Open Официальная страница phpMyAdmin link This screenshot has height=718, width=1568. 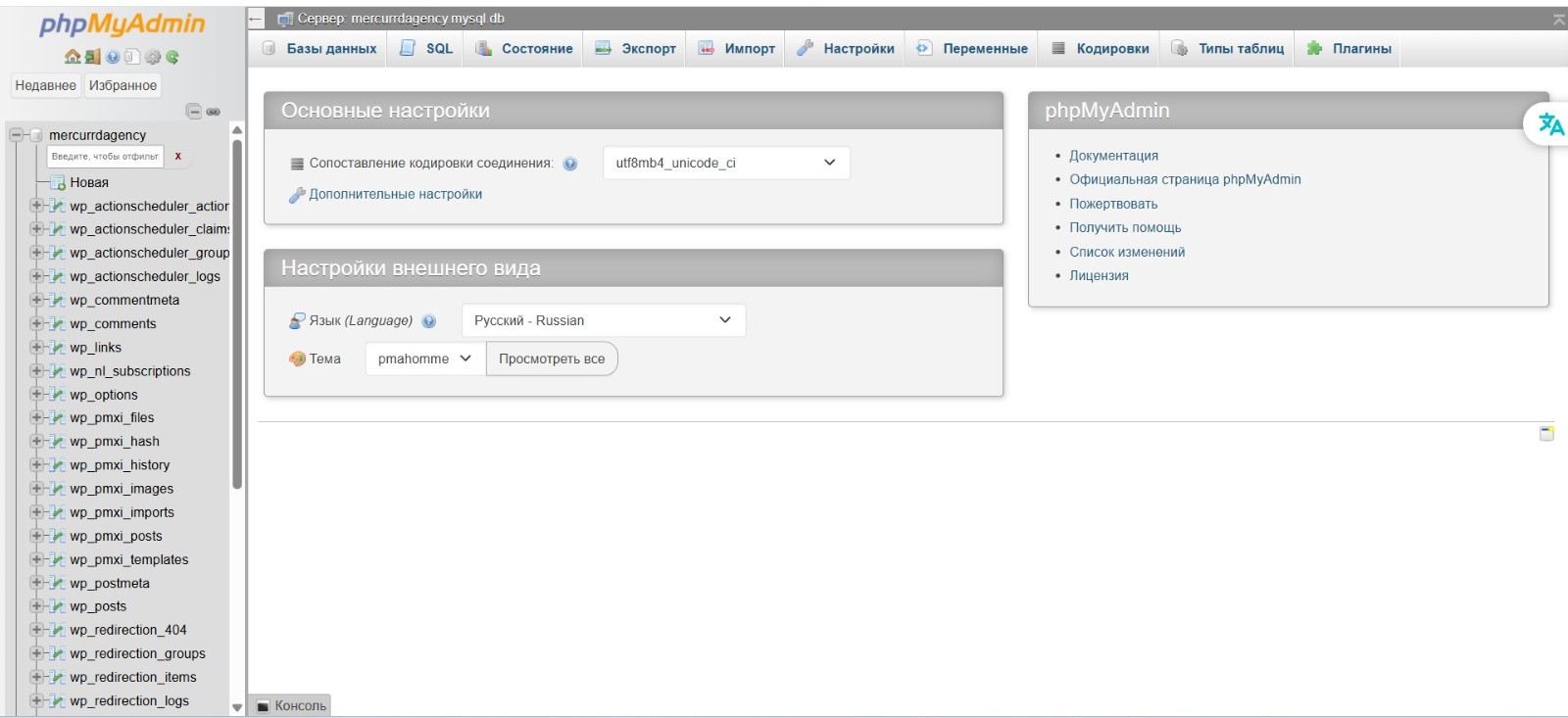coord(1185,179)
